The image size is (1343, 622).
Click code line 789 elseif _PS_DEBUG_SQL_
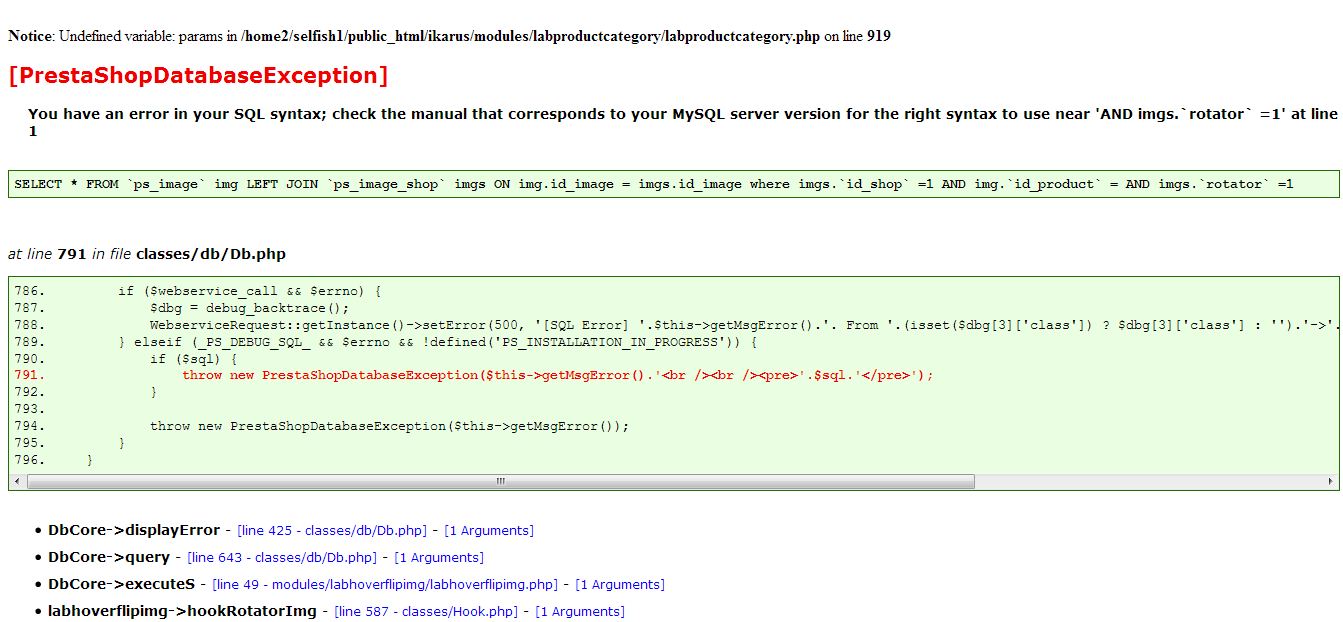(438, 342)
